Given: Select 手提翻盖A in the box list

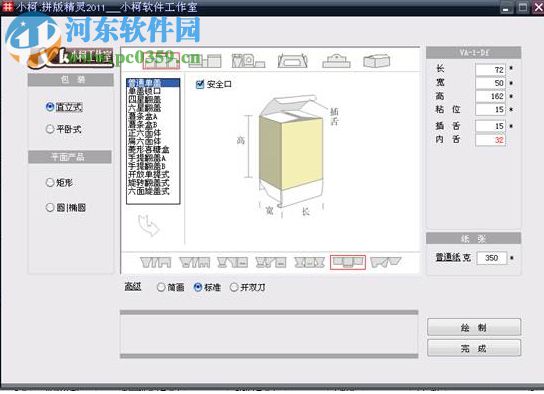Looking at the screenshot, I should pyautogui.click(x=153, y=158).
